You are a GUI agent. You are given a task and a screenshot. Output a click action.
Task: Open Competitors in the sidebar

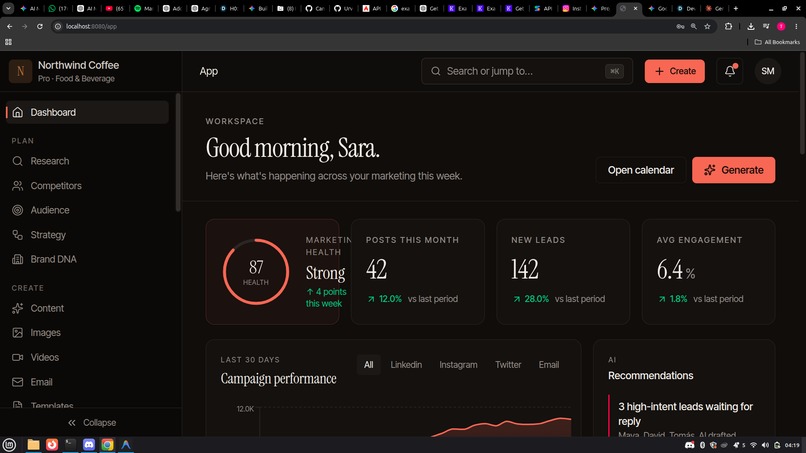coord(87,186)
